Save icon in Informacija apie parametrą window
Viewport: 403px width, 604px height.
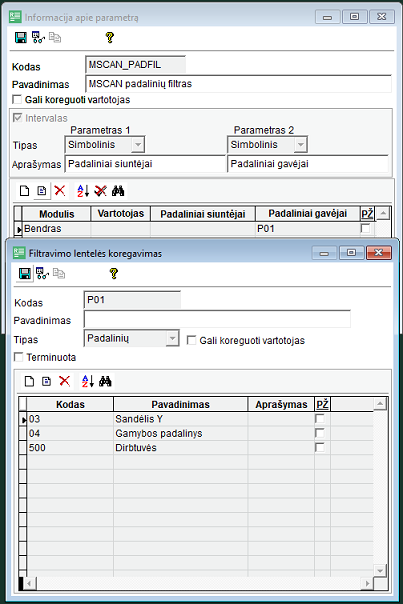click(20, 37)
